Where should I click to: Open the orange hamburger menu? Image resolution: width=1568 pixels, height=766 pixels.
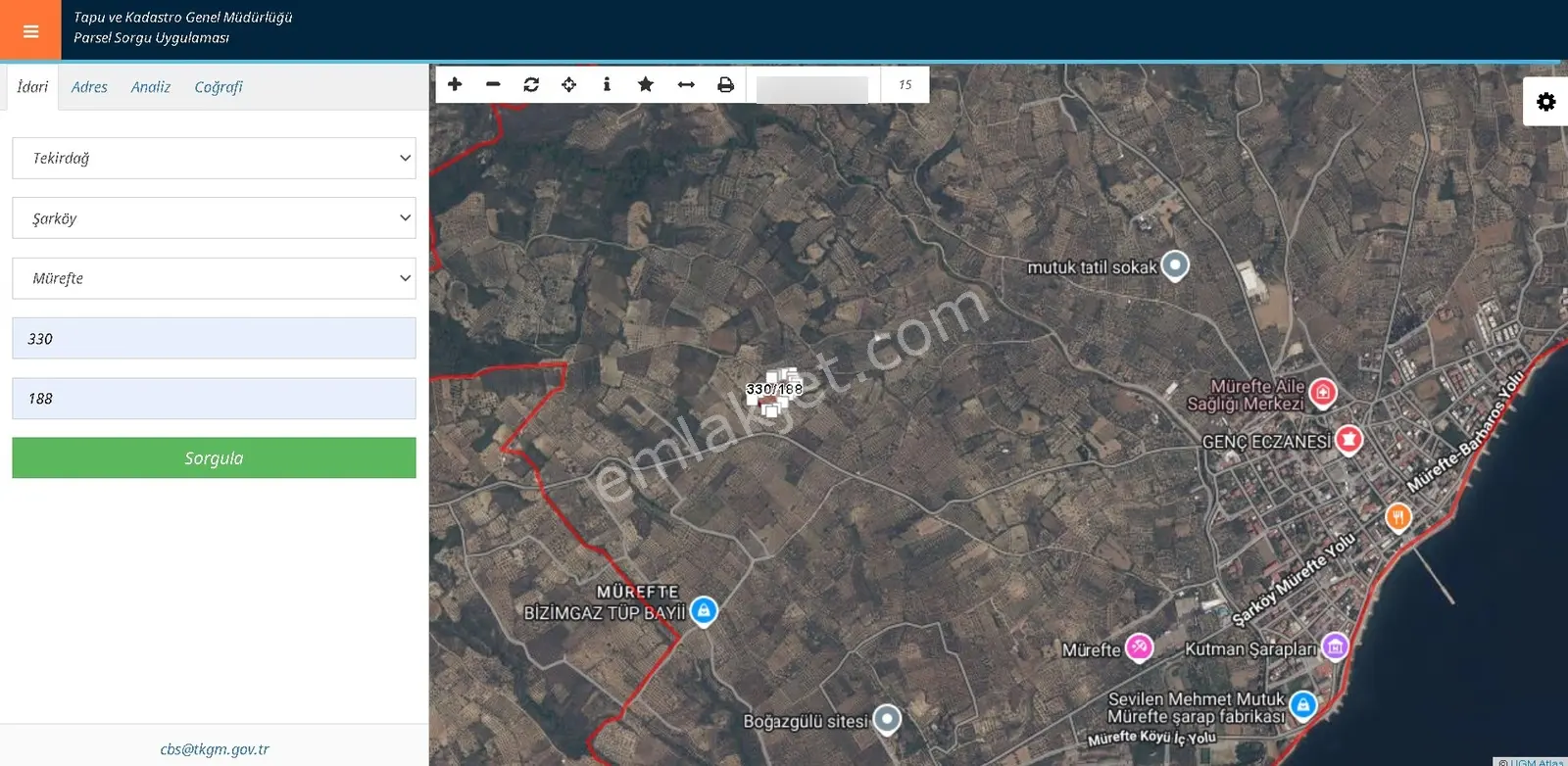click(30, 30)
